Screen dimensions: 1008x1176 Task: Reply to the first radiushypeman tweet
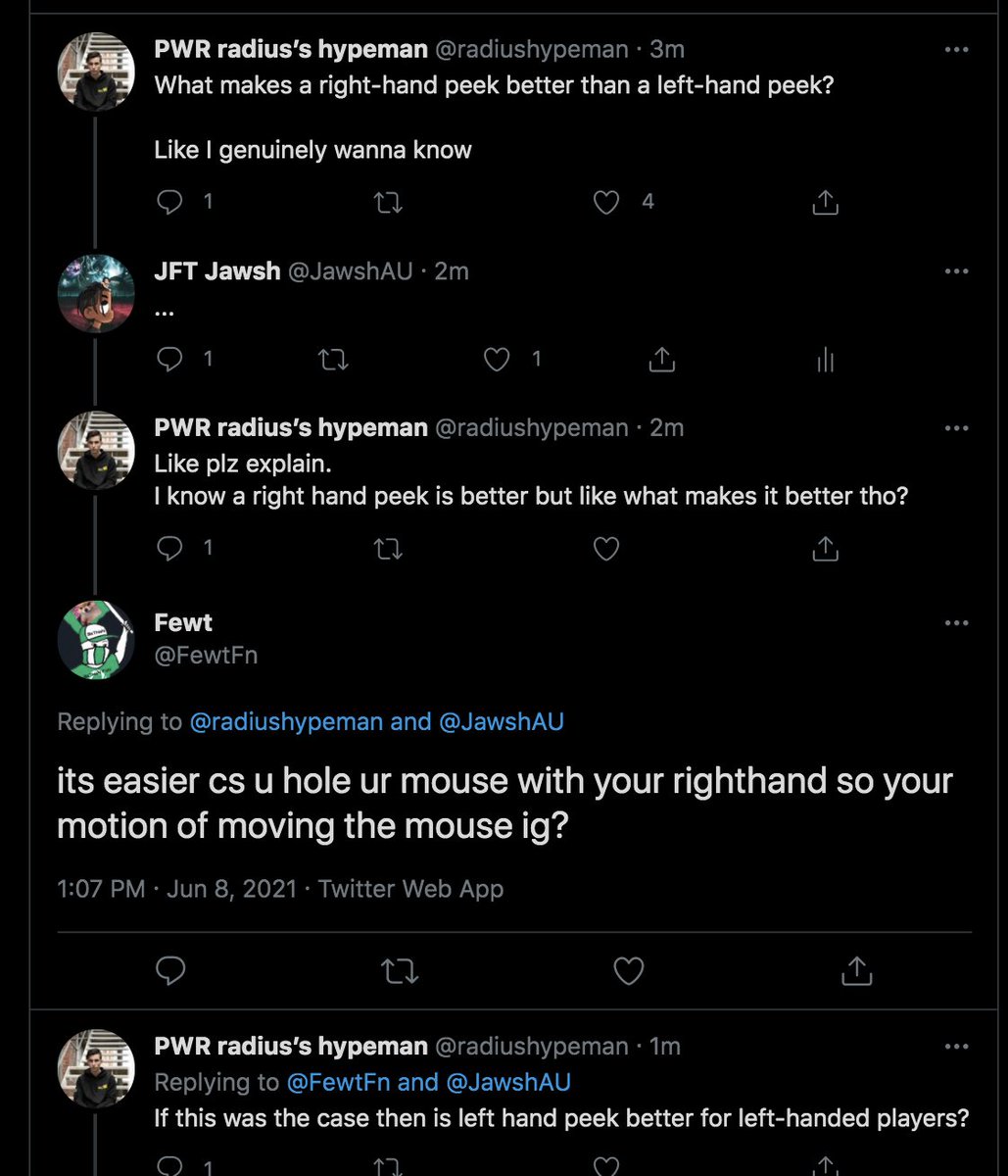[x=170, y=202]
